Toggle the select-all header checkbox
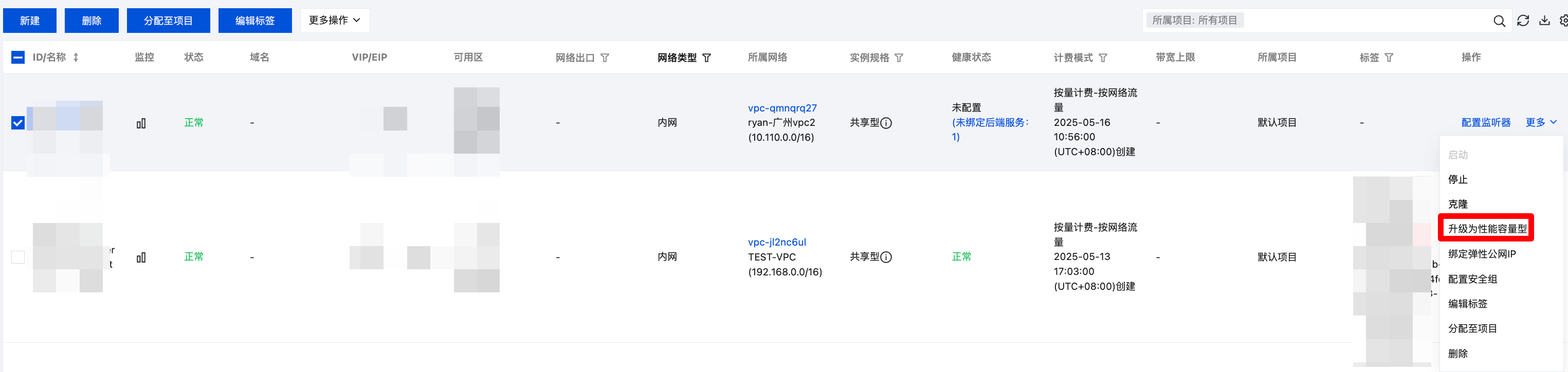The width and height of the screenshot is (1568, 372). [19, 57]
